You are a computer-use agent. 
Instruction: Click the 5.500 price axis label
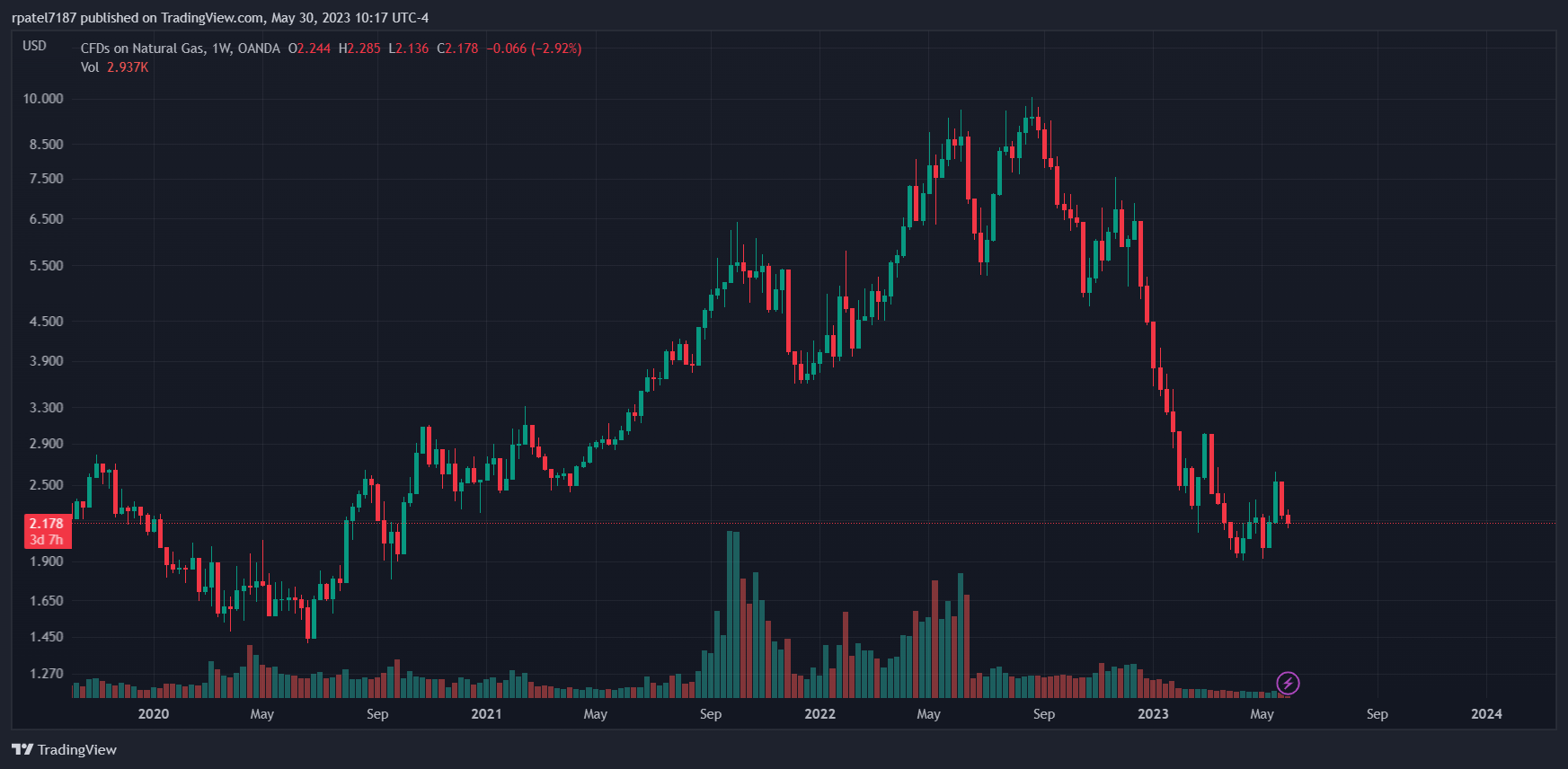click(46, 266)
